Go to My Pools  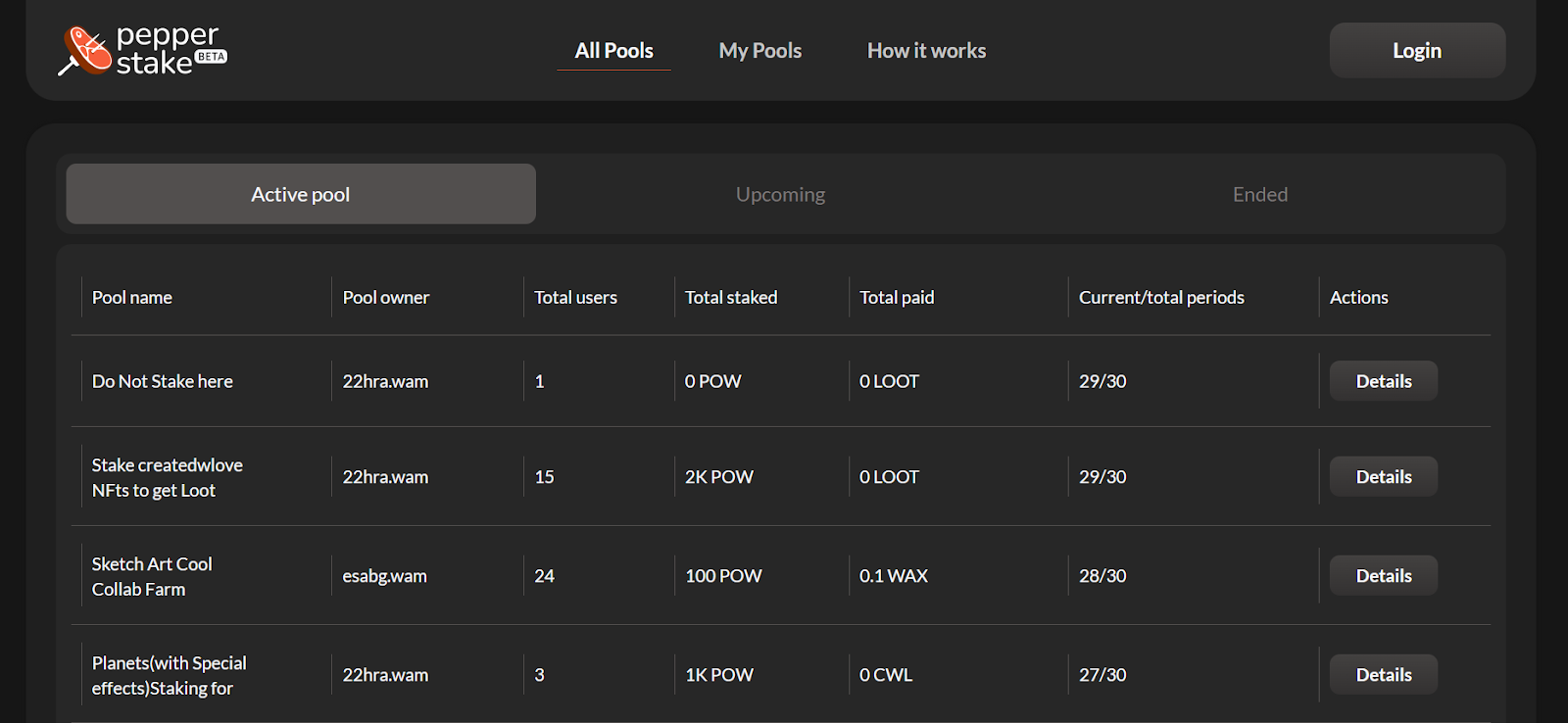tap(759, 51)
